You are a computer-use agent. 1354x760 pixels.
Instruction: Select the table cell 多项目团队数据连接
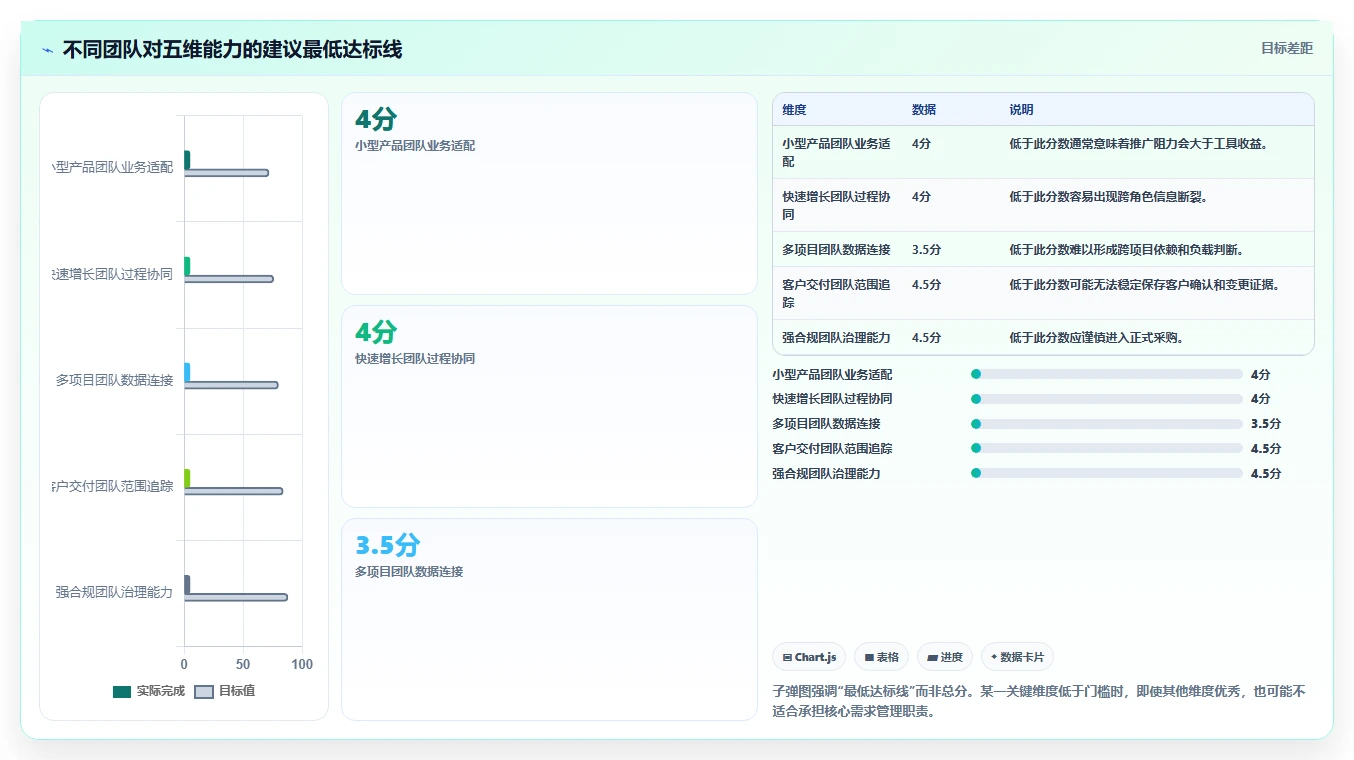pos(836,249)
